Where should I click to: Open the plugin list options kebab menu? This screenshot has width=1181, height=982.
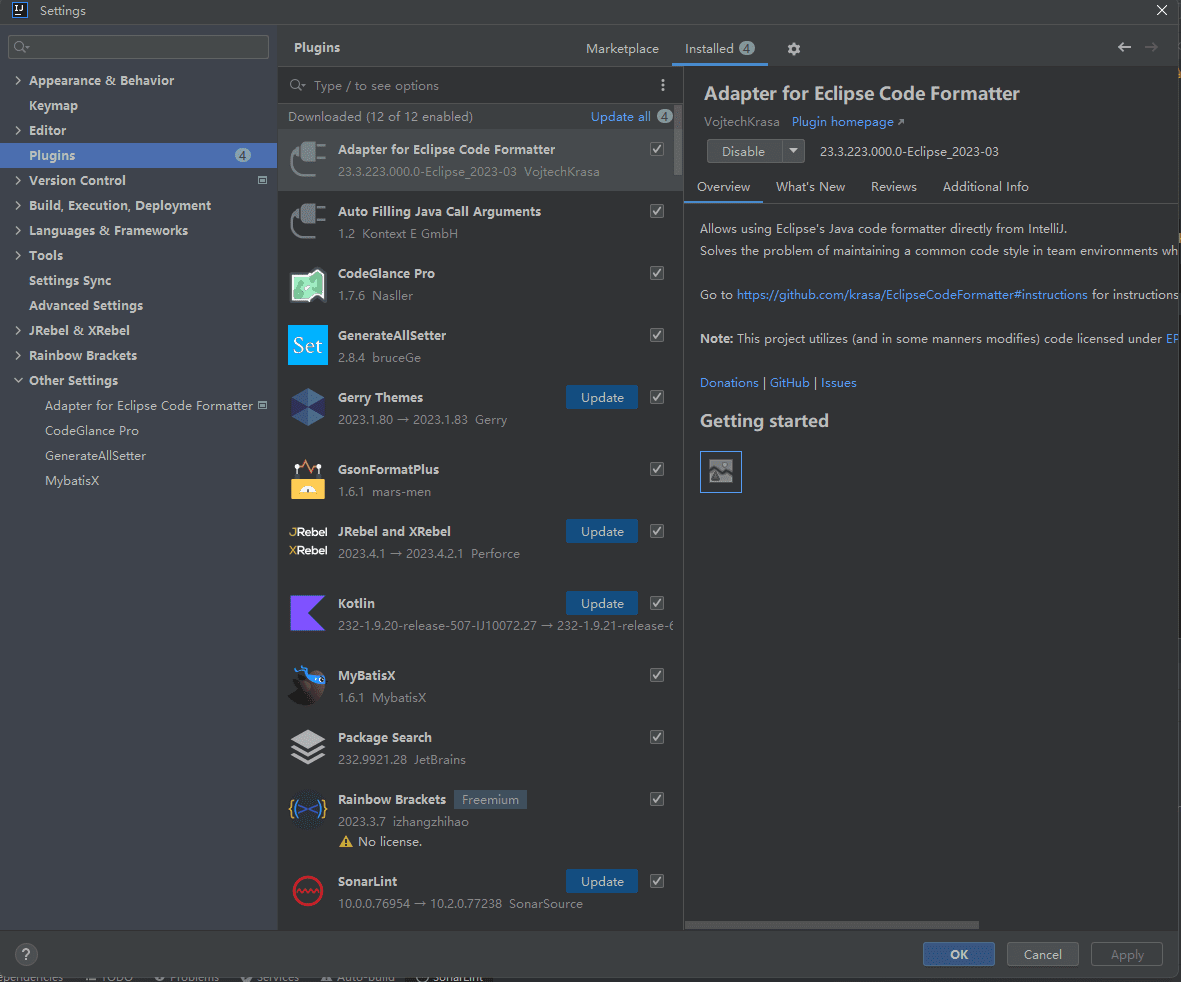[662, 86]
